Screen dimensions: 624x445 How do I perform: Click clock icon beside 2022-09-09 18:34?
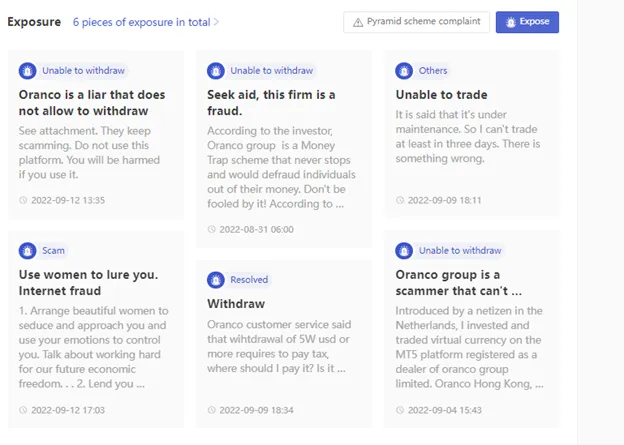click(211, 410)
